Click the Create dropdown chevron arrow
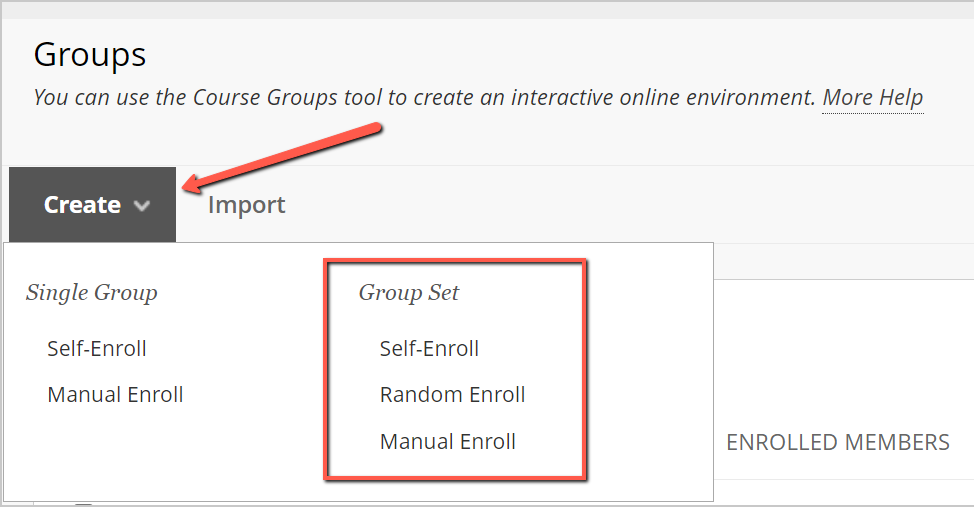 142,206
